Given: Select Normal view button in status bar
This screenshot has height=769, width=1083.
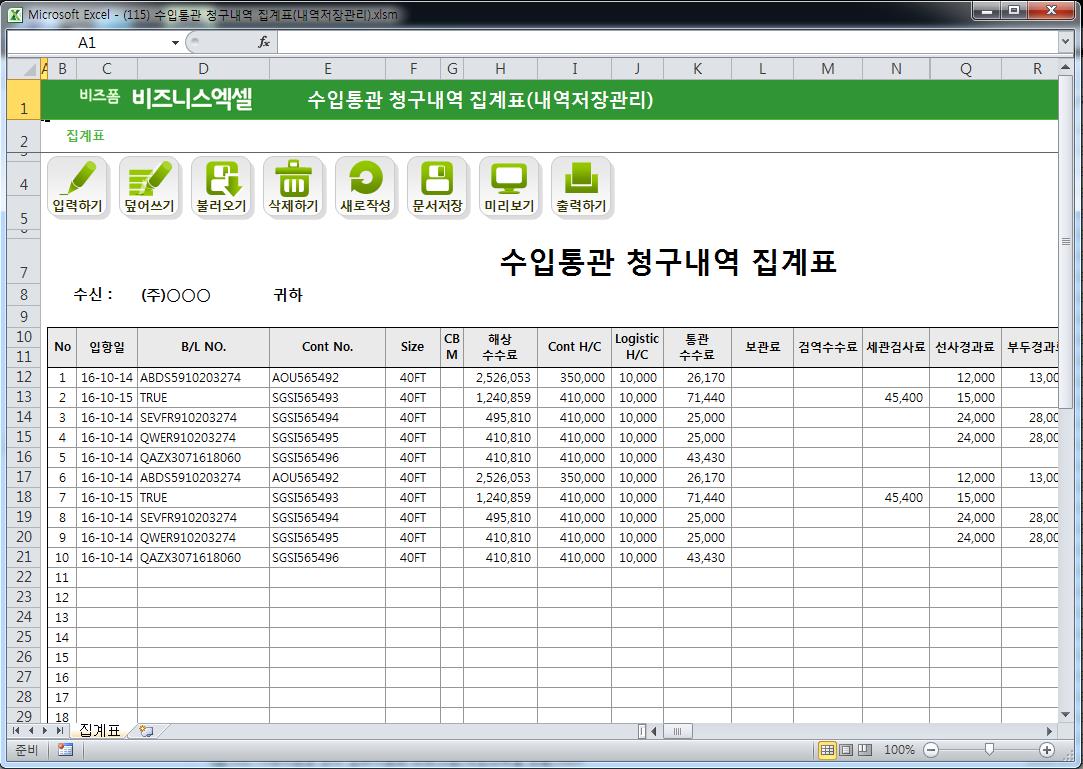Looking at the screenshot, I should (x=827, y=750).
